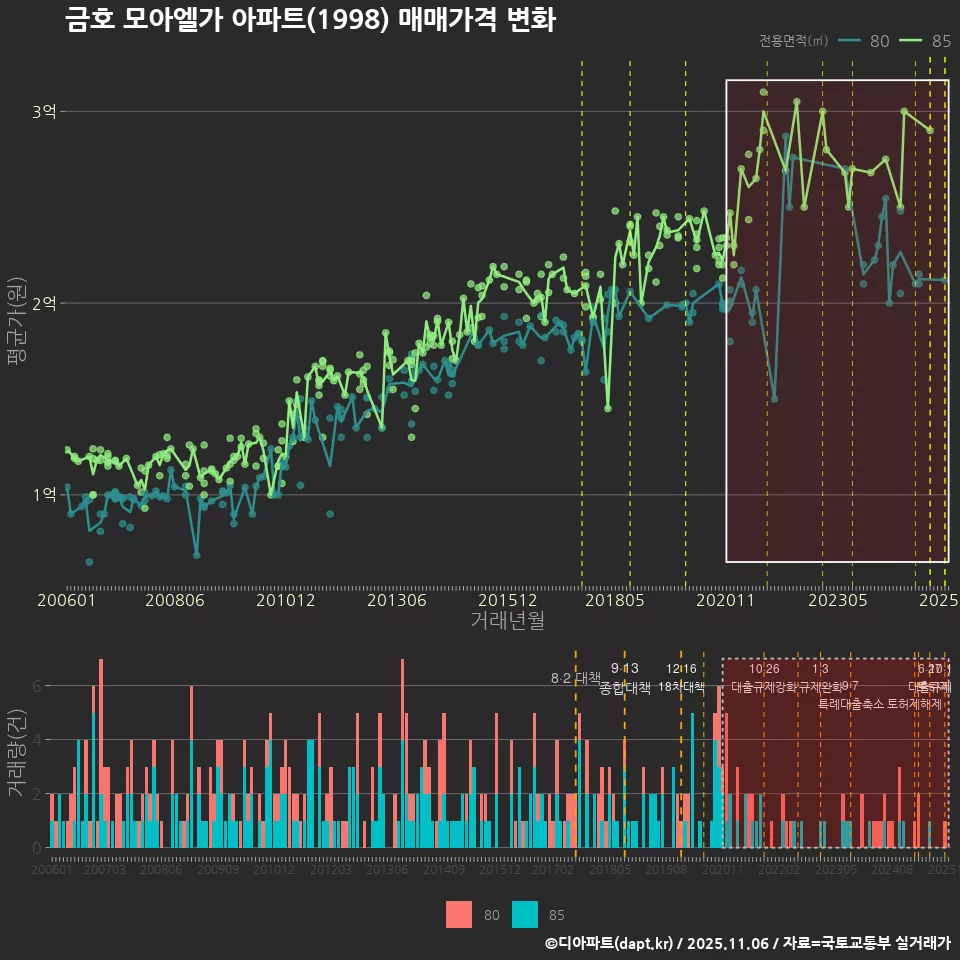Click the 200601 label on volume chart axis
This screenshot has width=960, height=960.
click(50, 868)
